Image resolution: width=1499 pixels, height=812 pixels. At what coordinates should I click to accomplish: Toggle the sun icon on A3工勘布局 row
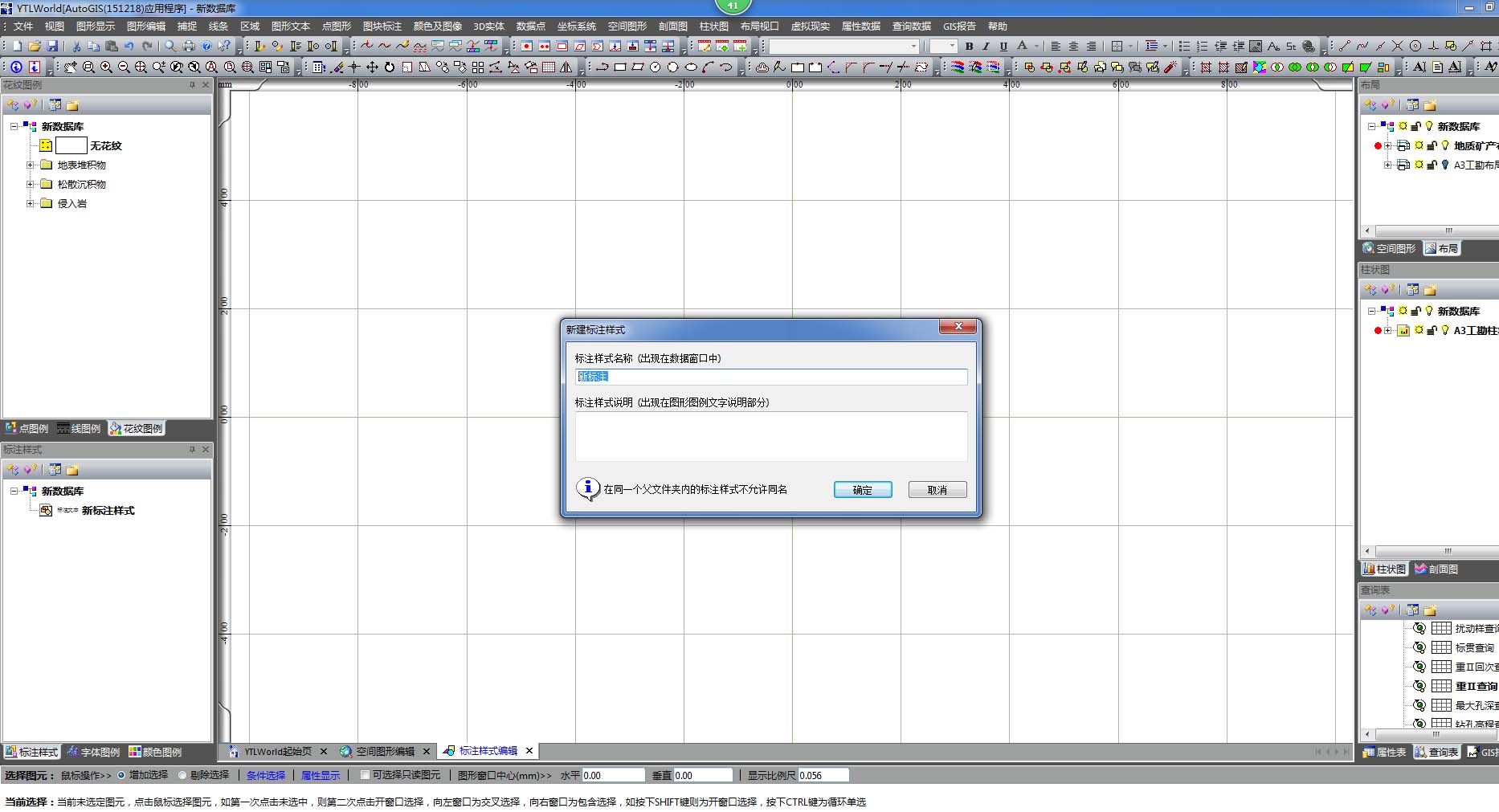(x=1419, y=165)
